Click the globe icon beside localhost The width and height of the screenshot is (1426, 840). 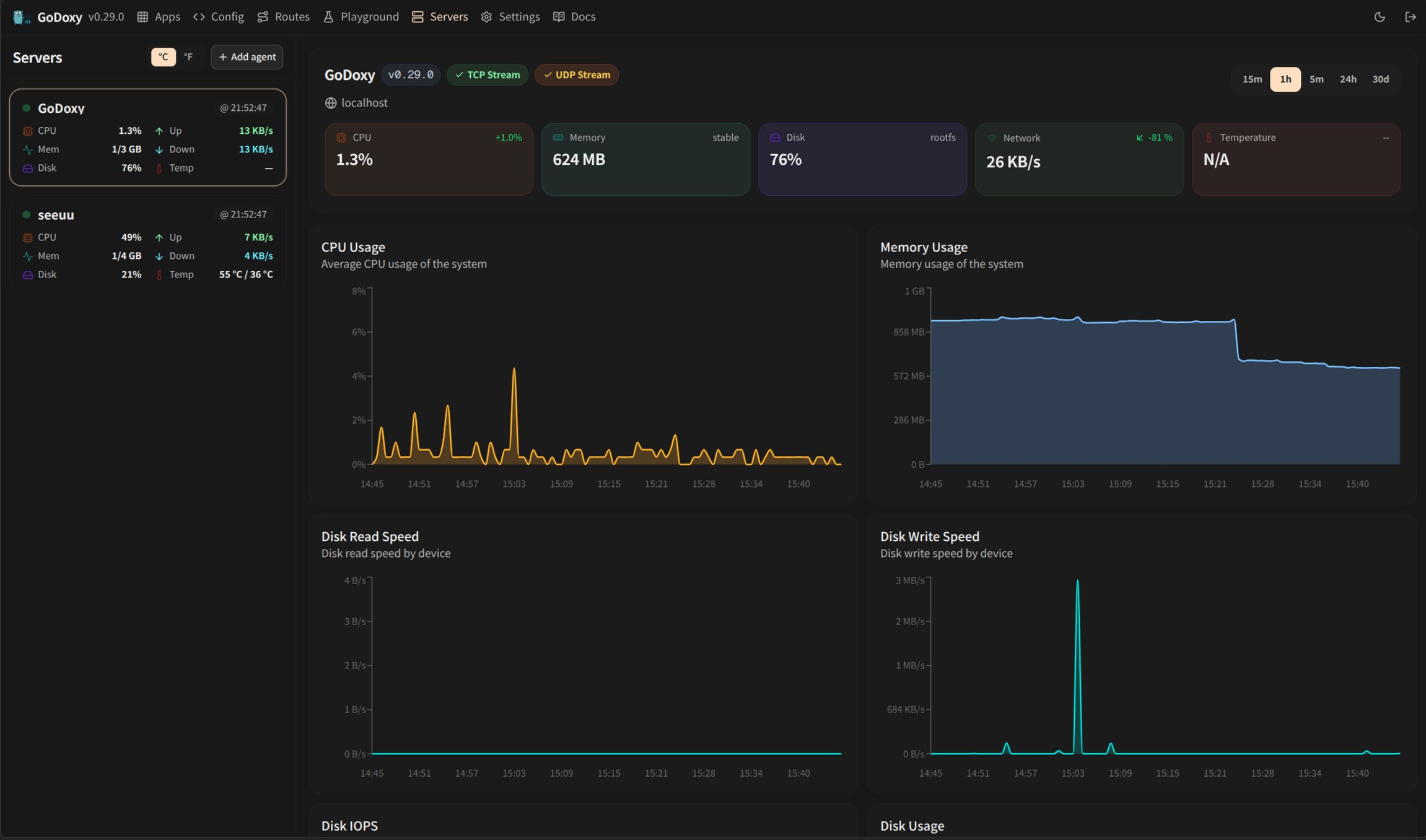tap(331, 103)
